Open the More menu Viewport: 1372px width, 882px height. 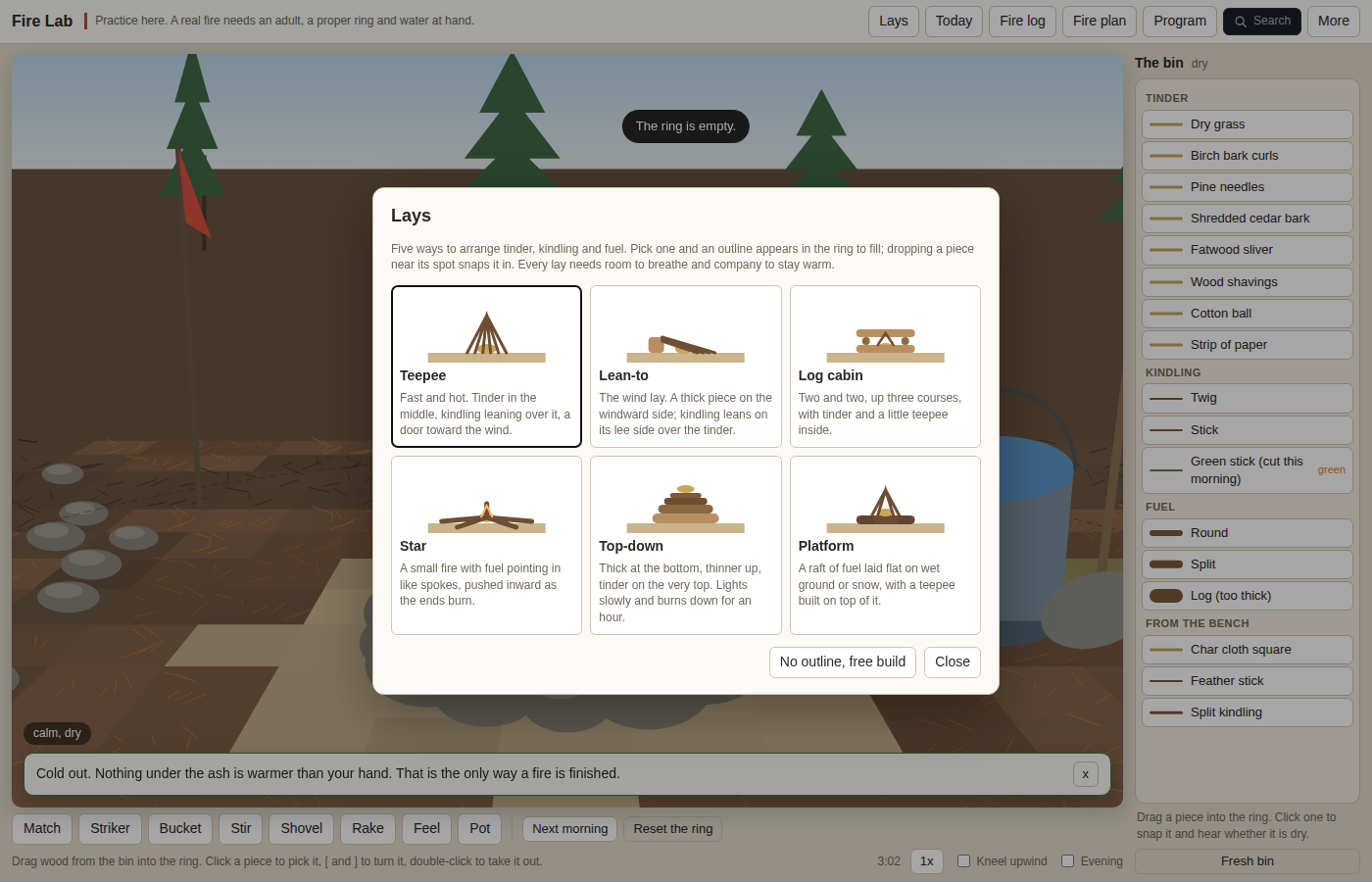pyautogui.click(x=1334, y=22)
